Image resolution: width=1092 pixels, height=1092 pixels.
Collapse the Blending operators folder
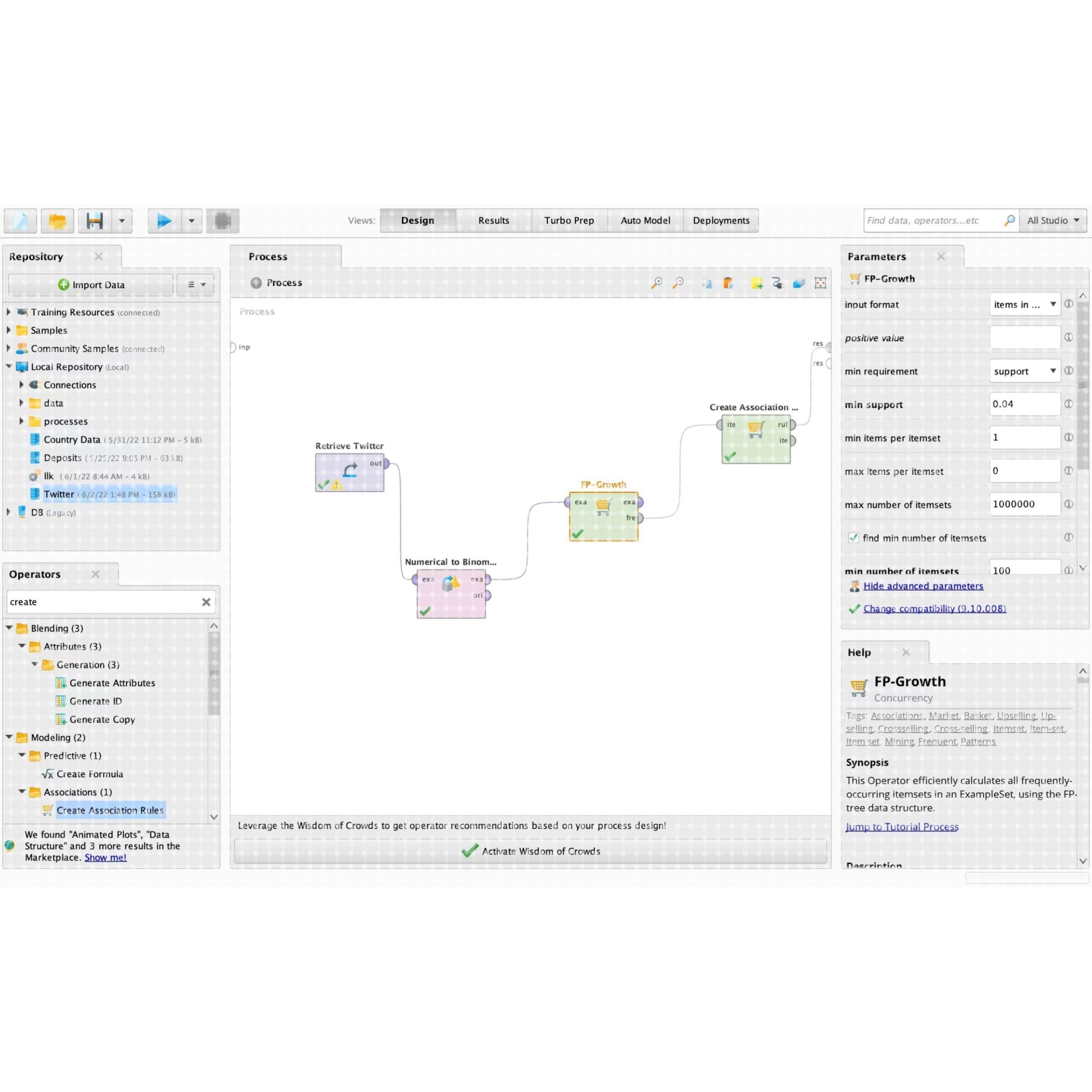[9, 628]
